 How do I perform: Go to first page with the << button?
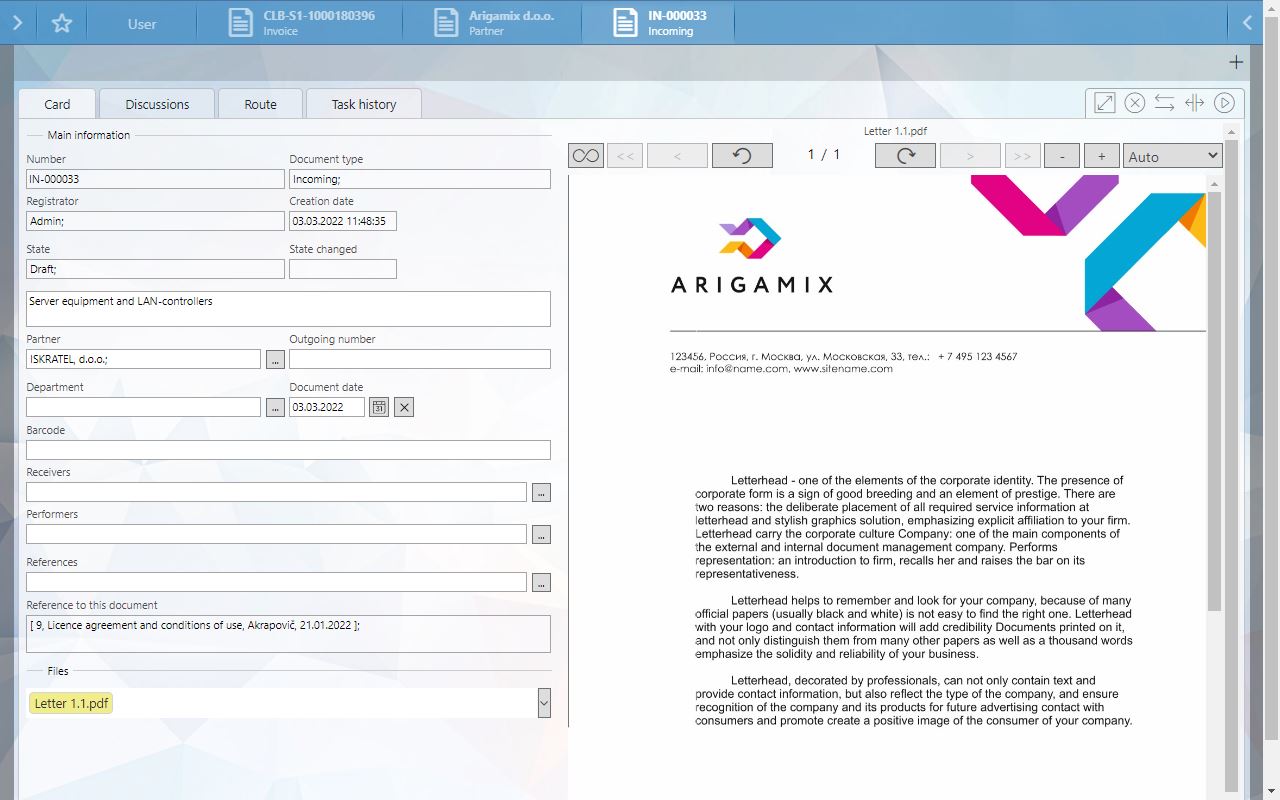click(x=625, y=155)
